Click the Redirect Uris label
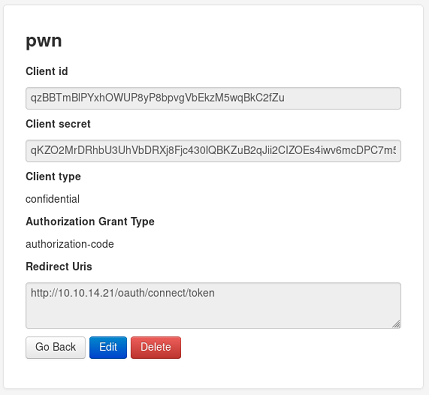 tap(59, 267)
